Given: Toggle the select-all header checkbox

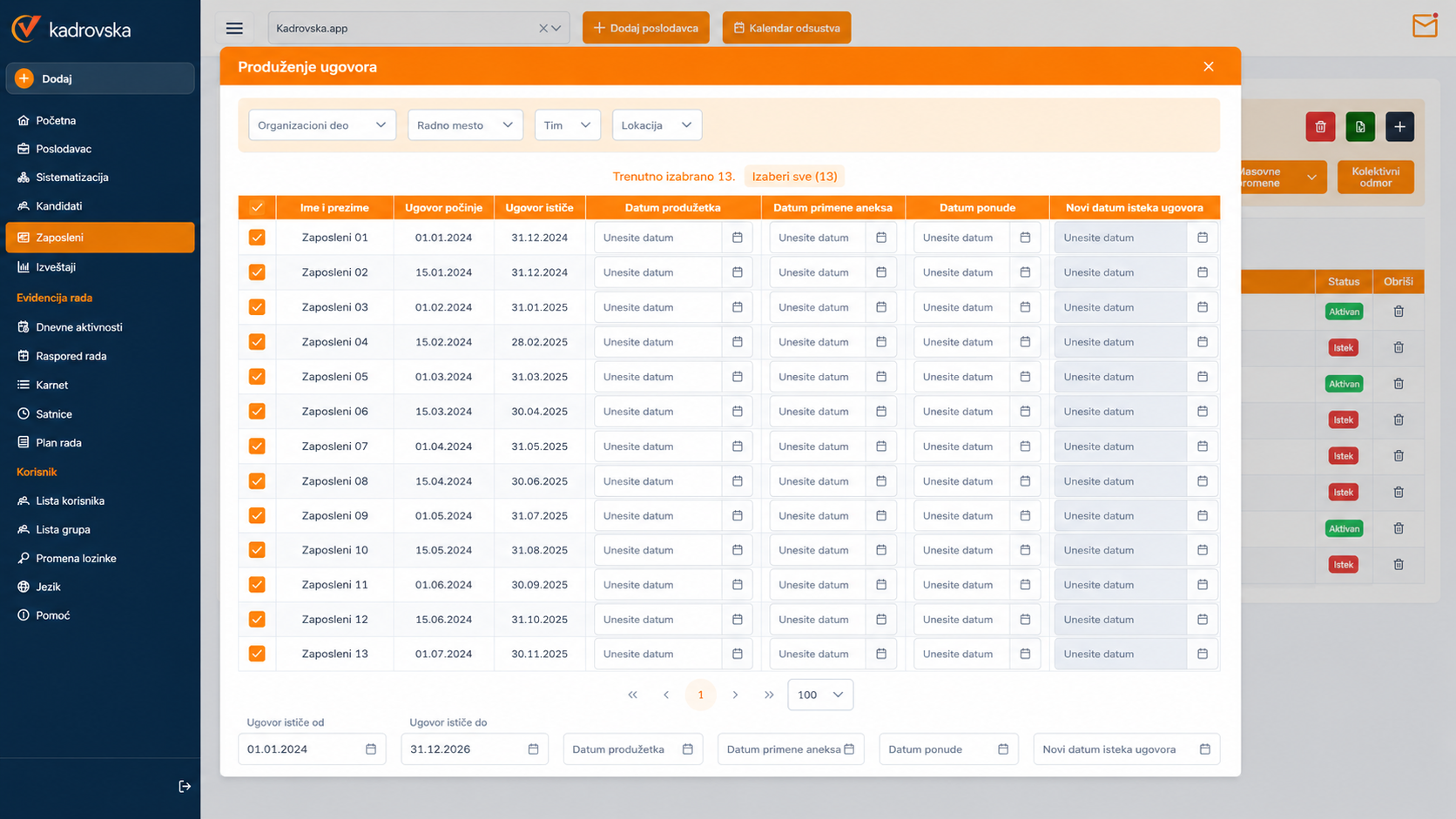Looking at the screenshot, I should pos(257,207).
